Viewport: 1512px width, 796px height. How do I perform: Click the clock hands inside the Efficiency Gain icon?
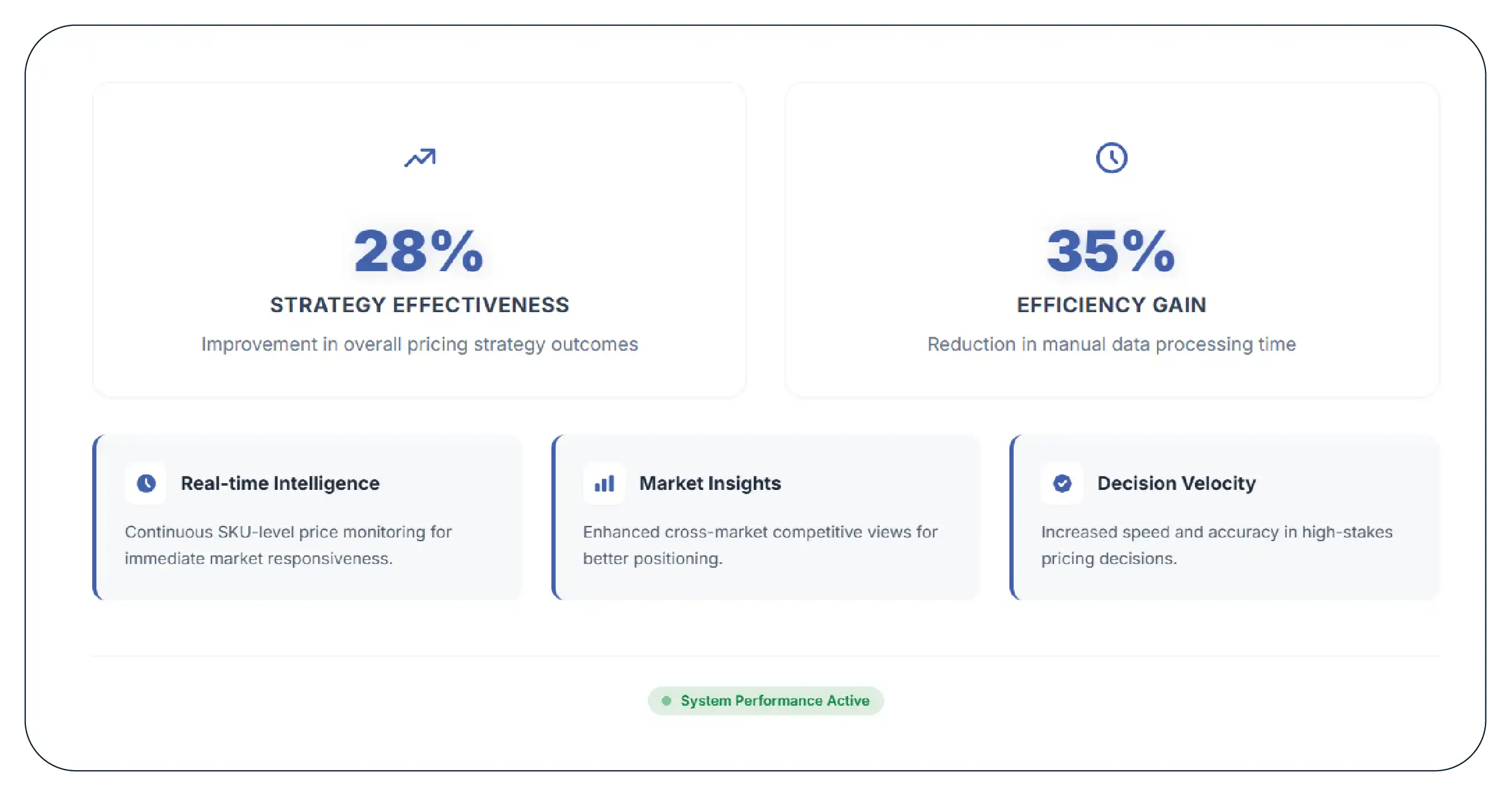click(1112, 157)
